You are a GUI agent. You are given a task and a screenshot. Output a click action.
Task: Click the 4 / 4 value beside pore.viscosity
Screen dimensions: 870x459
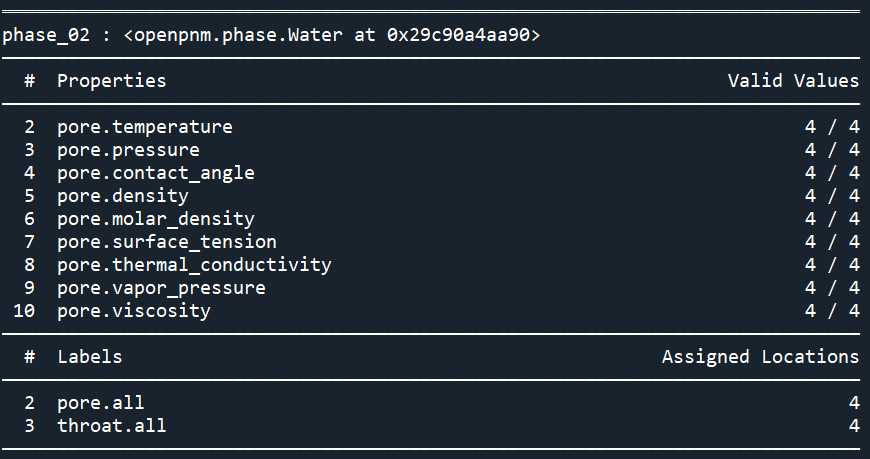tap(832, 311)
